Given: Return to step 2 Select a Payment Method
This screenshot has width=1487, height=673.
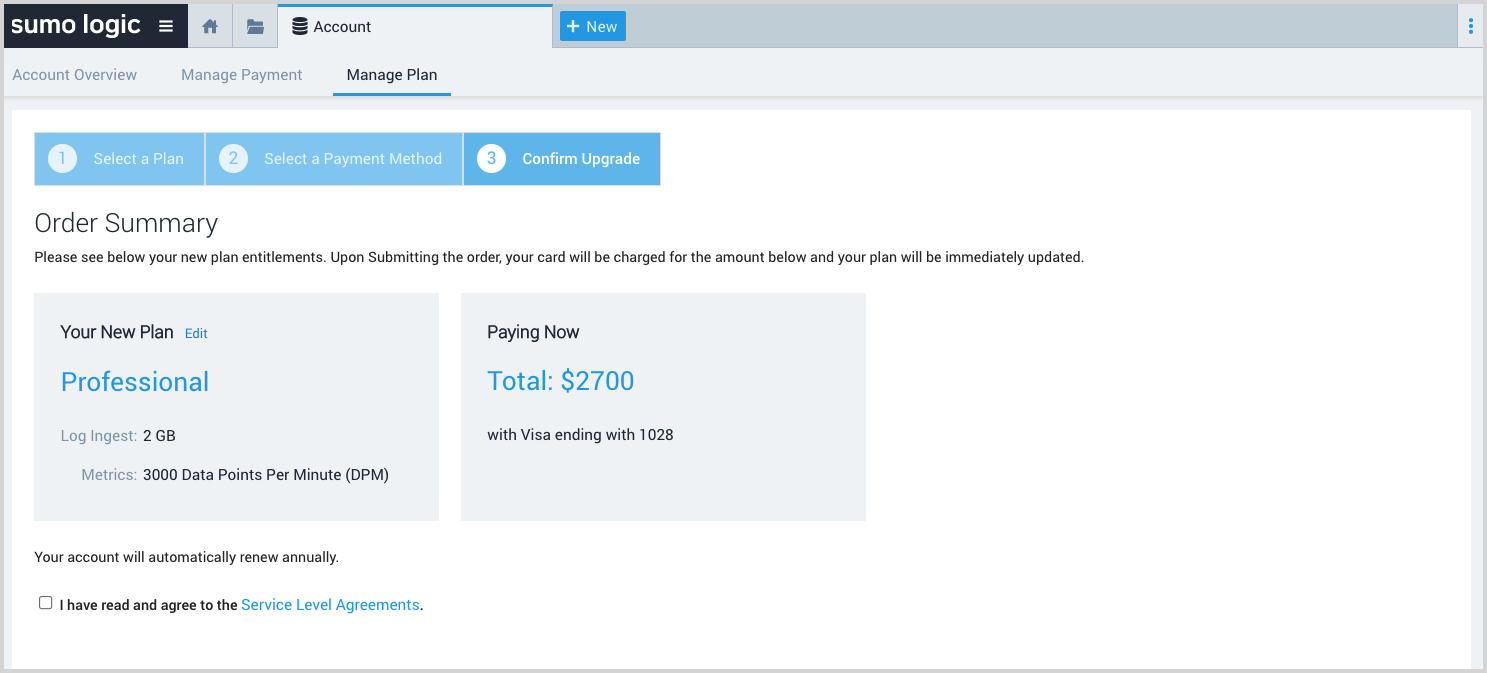Looking at the screenshot, I should [x=334, y=159].
